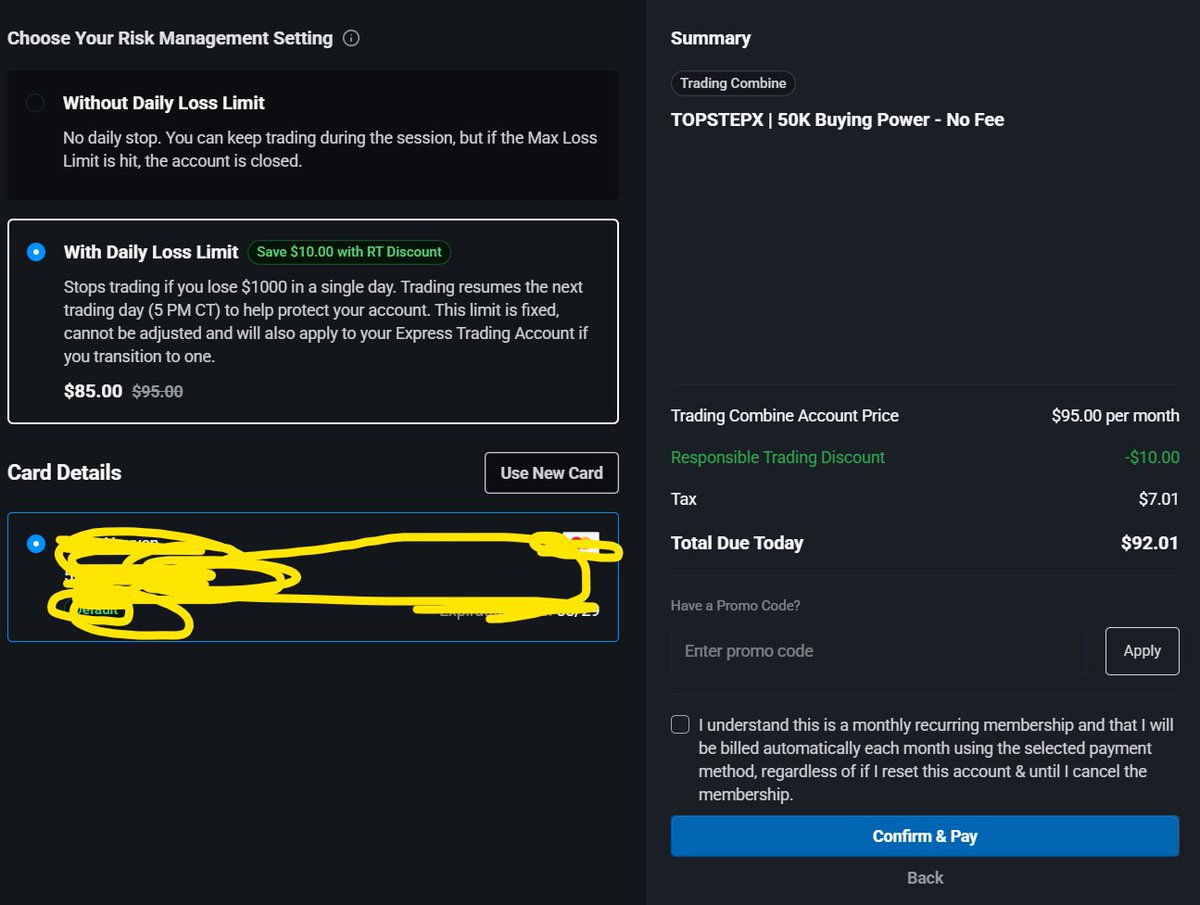
Task: Click the $85.00 discounted price
Action: 93,391
